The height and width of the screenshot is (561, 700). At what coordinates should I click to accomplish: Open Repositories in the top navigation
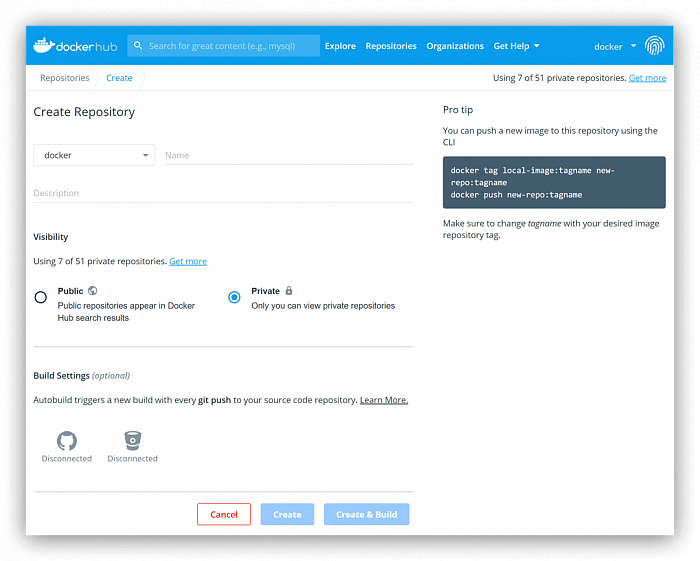tap(391, 46)
